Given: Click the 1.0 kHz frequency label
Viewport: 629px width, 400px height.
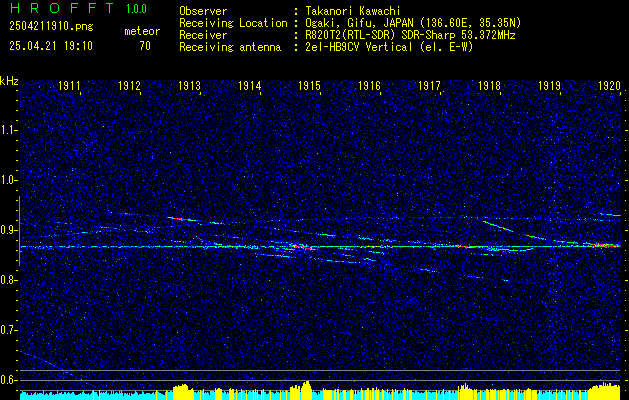Looking at the screenshot, I should 7,180.
